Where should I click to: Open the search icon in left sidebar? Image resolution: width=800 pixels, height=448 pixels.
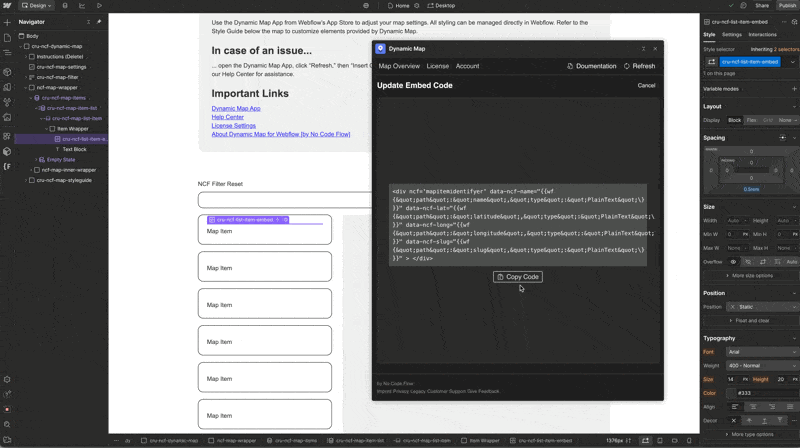click(7, 425)
